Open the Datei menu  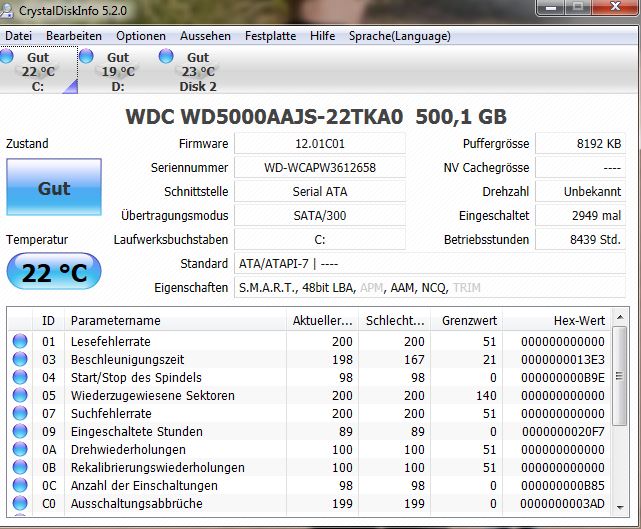point(18,36)
